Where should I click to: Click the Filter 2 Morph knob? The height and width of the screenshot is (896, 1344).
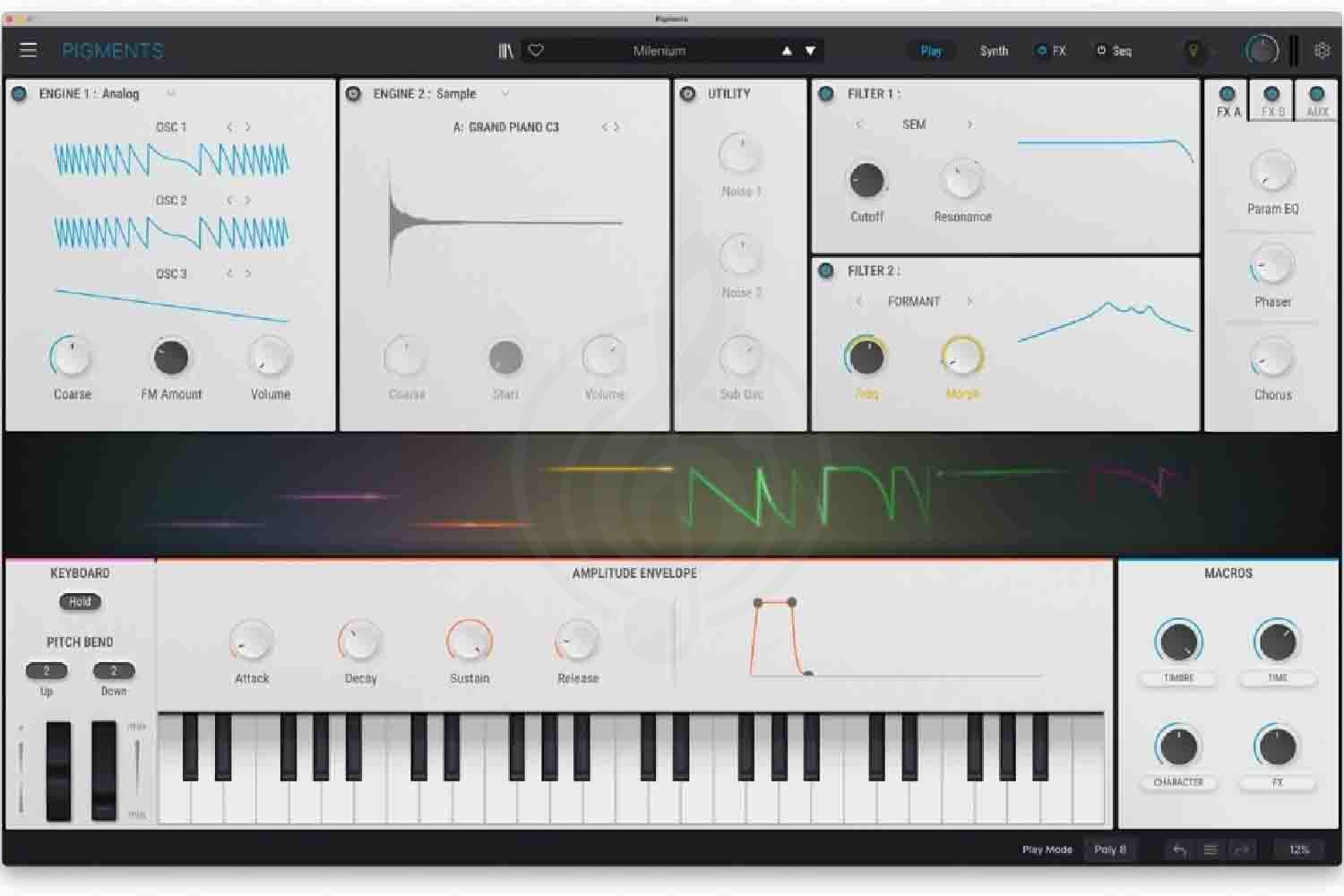[x=962, y=358]
